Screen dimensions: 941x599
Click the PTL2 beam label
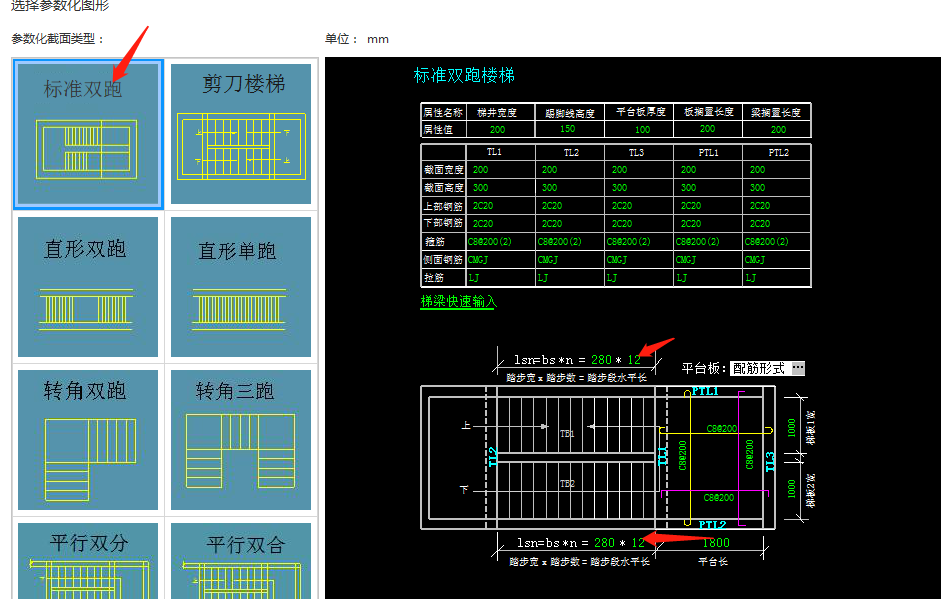712,525
